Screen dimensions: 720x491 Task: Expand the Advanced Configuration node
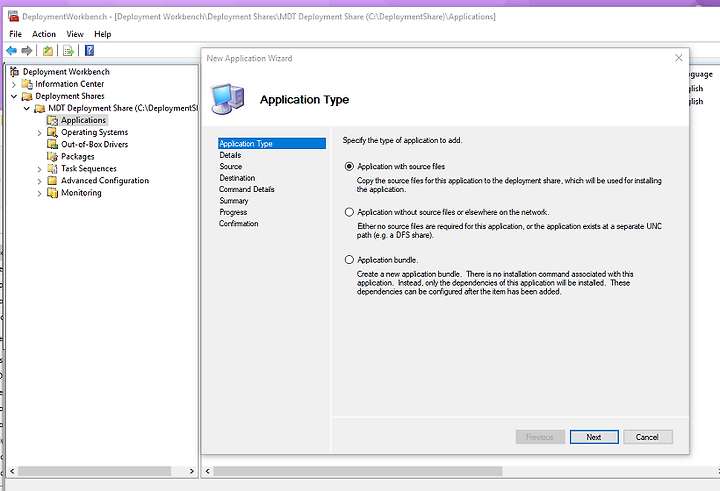[x=39, y=181]
